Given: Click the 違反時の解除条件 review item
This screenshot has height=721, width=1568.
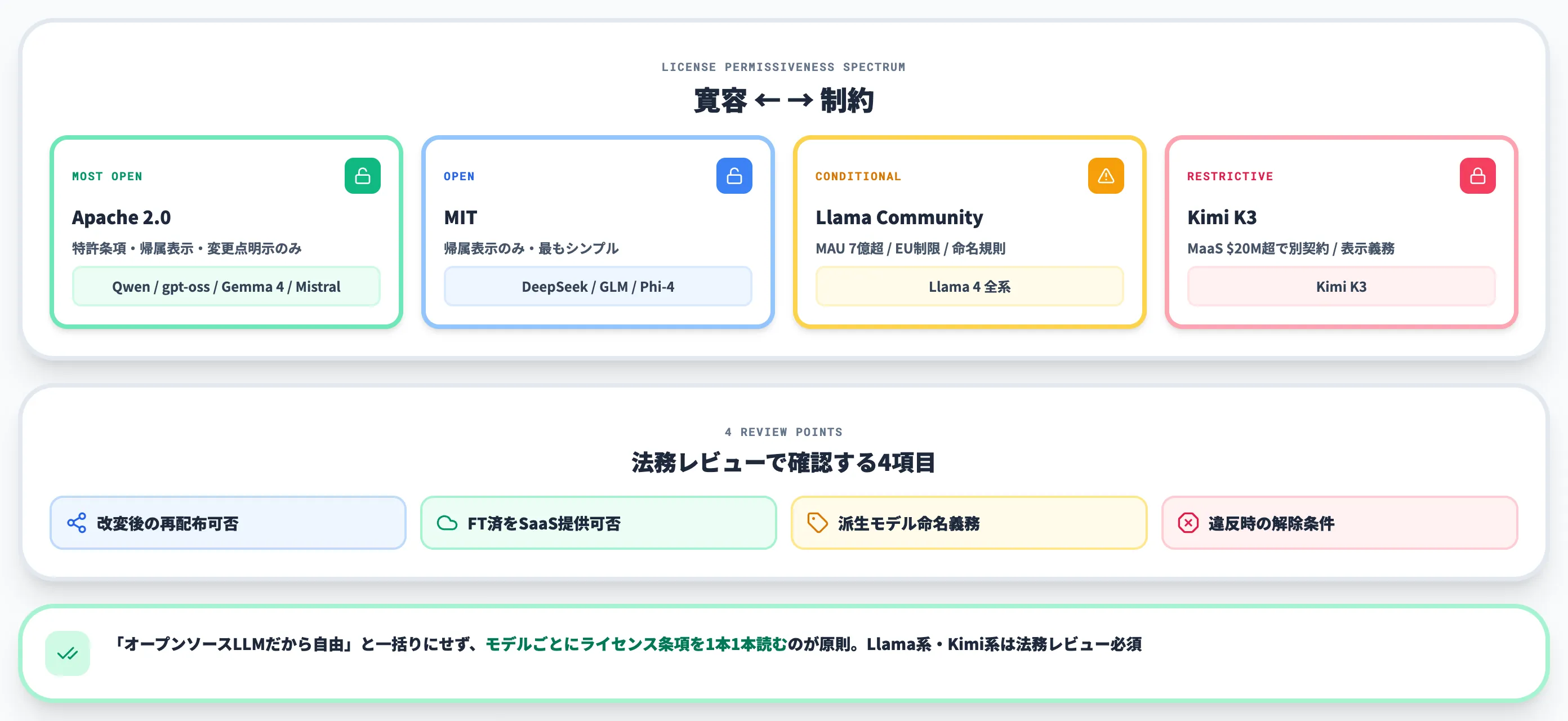Looking at the screenshot, I should point(1340,523).
